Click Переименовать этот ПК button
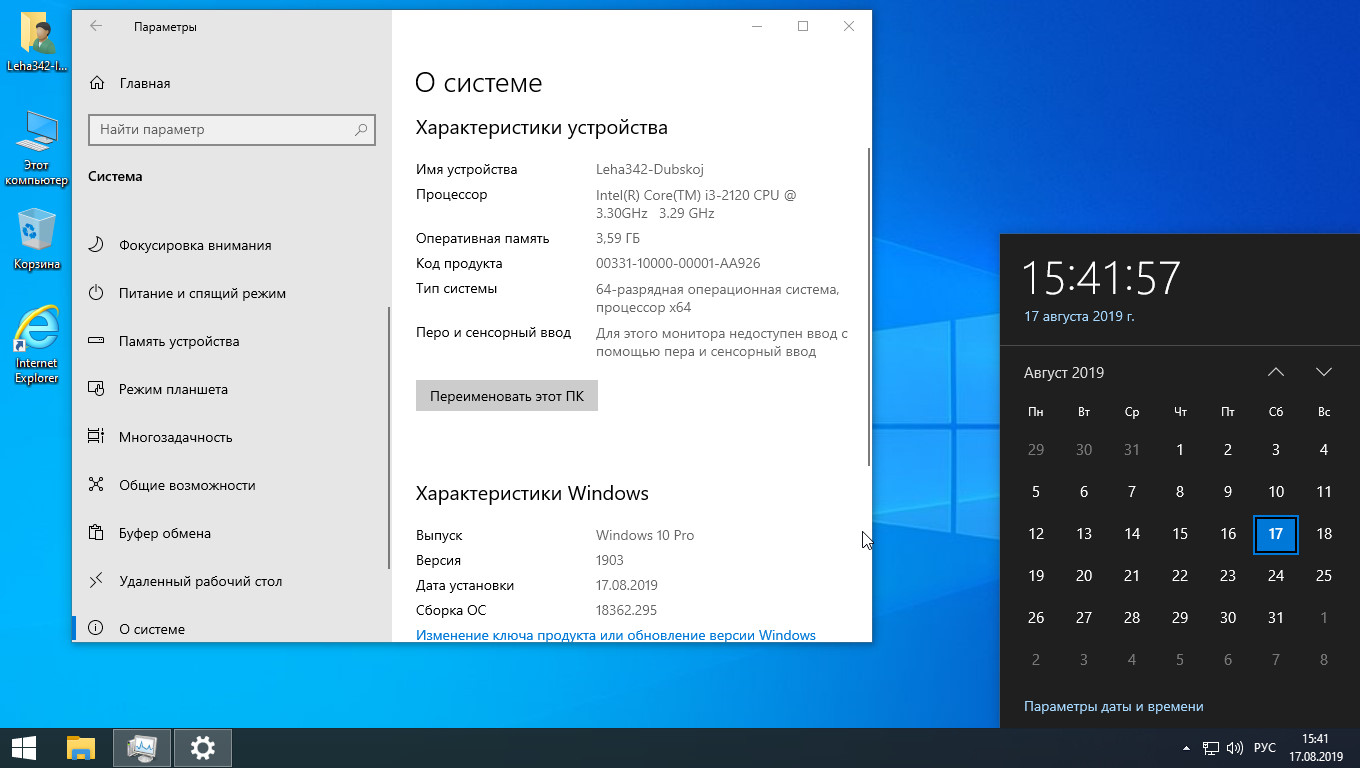The height and width of the screenshot is (768, 1360). point(507,396)
